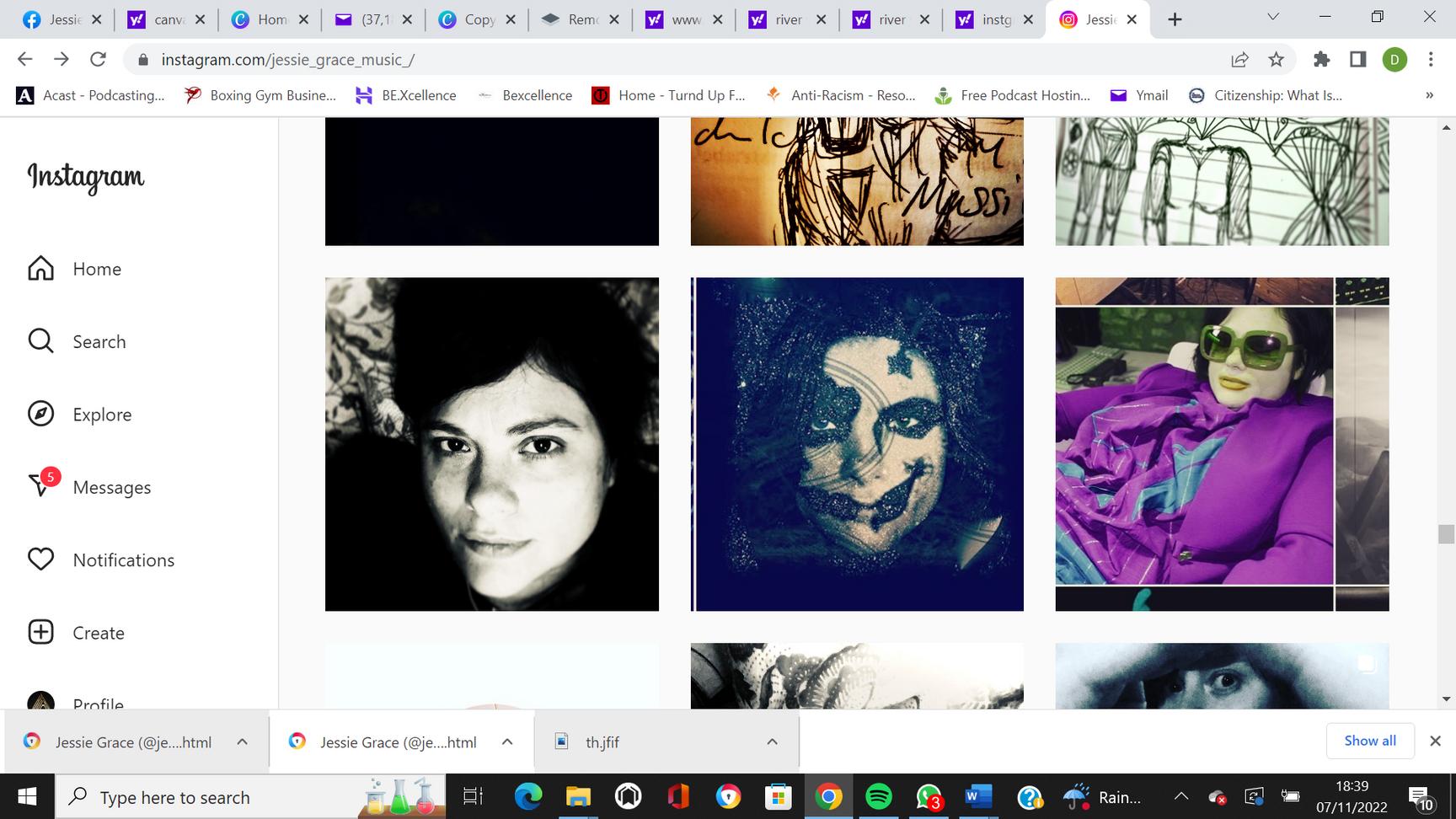Open File Explorer from taskbar
The height and width of the screenshot is (819, 1456).
tap(578, 796)
